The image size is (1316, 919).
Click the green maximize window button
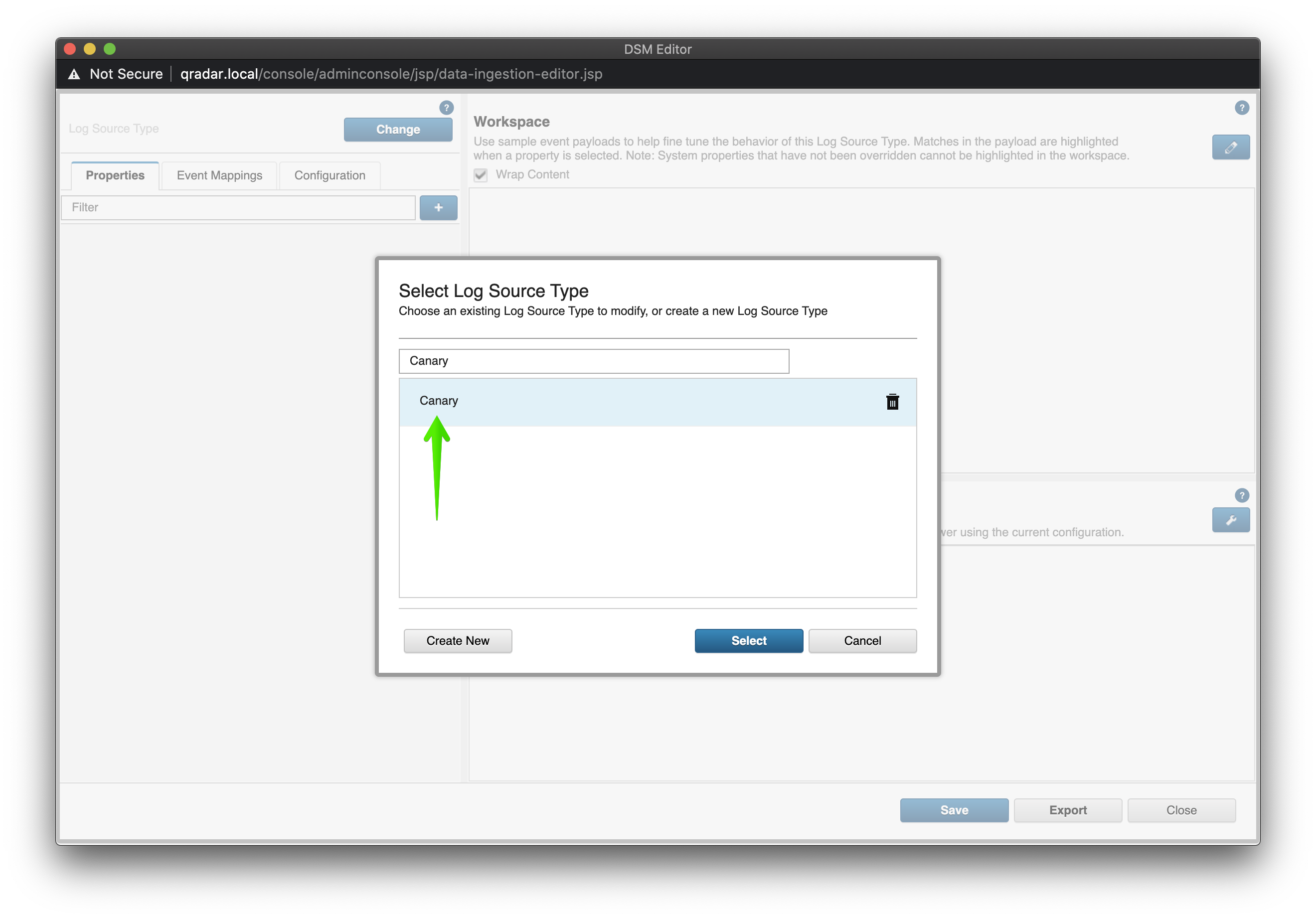pyautogui.click(x=110, y=49)
